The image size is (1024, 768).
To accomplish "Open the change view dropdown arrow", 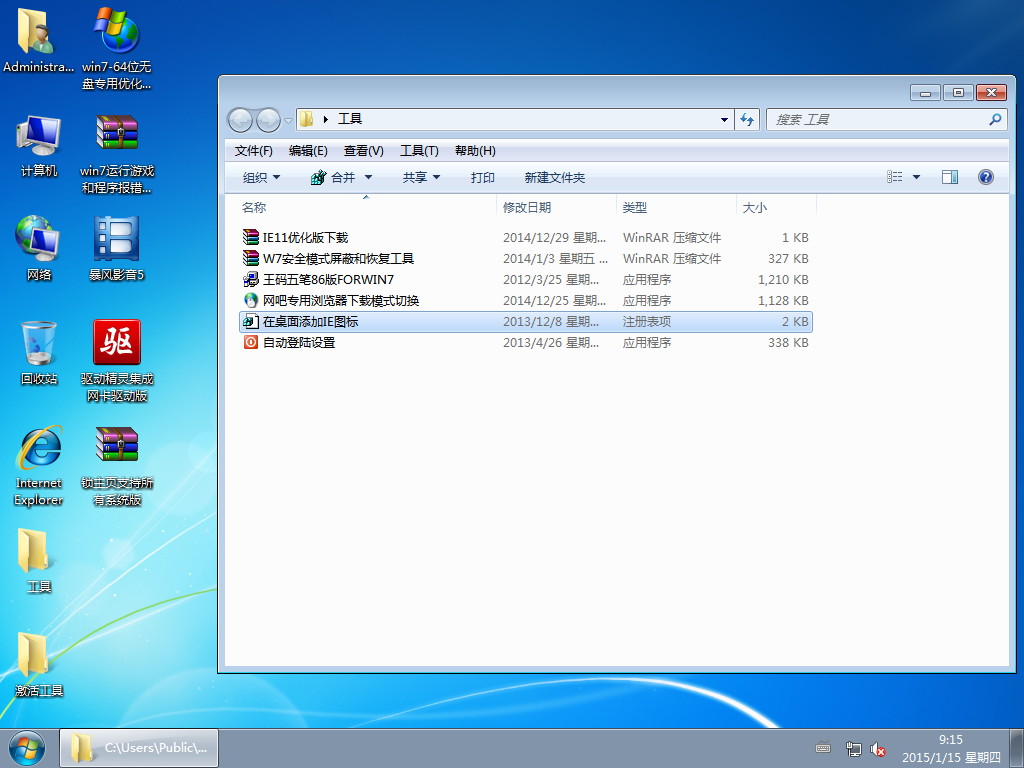I will 916,177.
